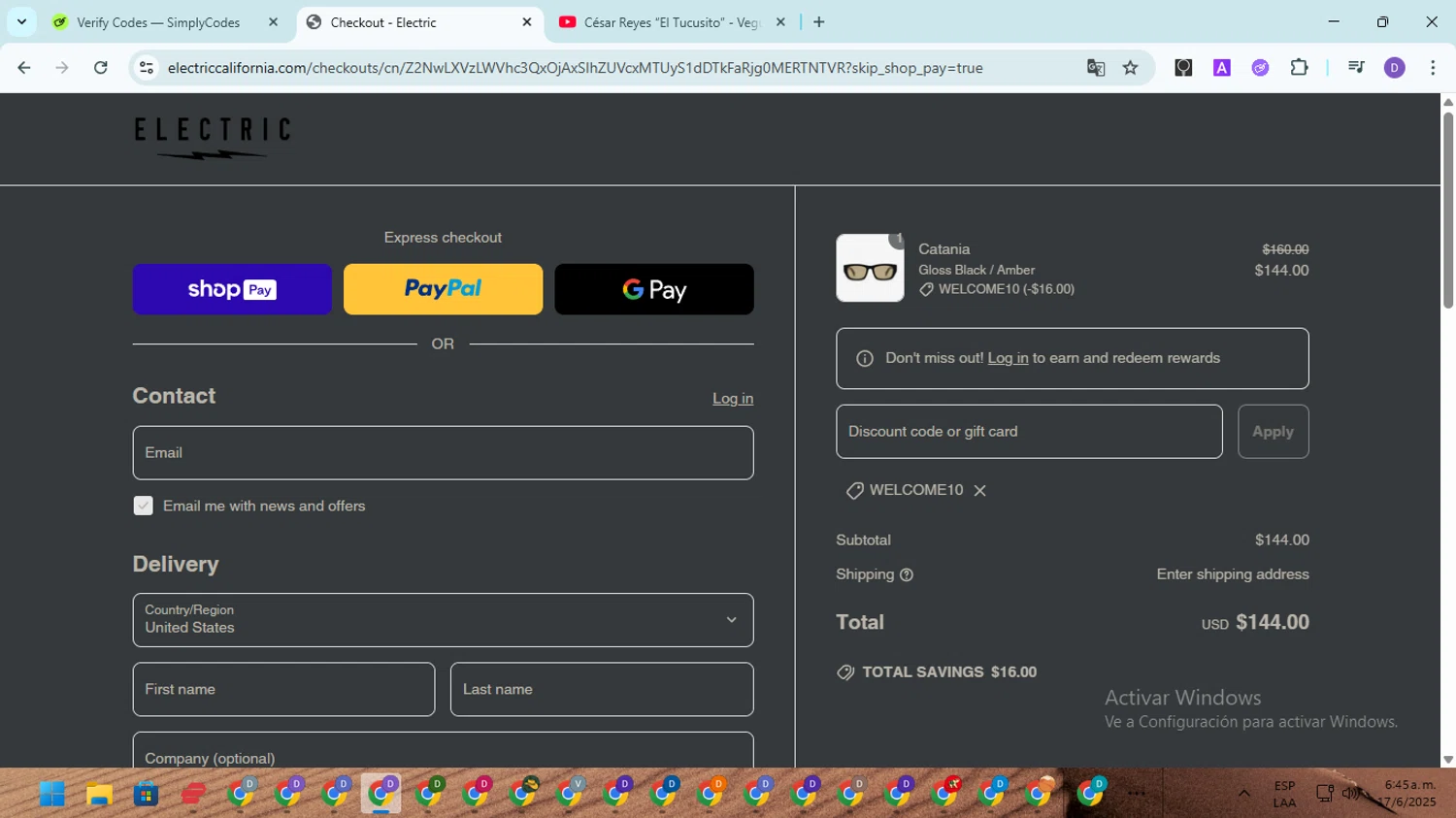Remove the WELCOME10 discount code
Screen dimensions: 1456x818
pos(980,491)
